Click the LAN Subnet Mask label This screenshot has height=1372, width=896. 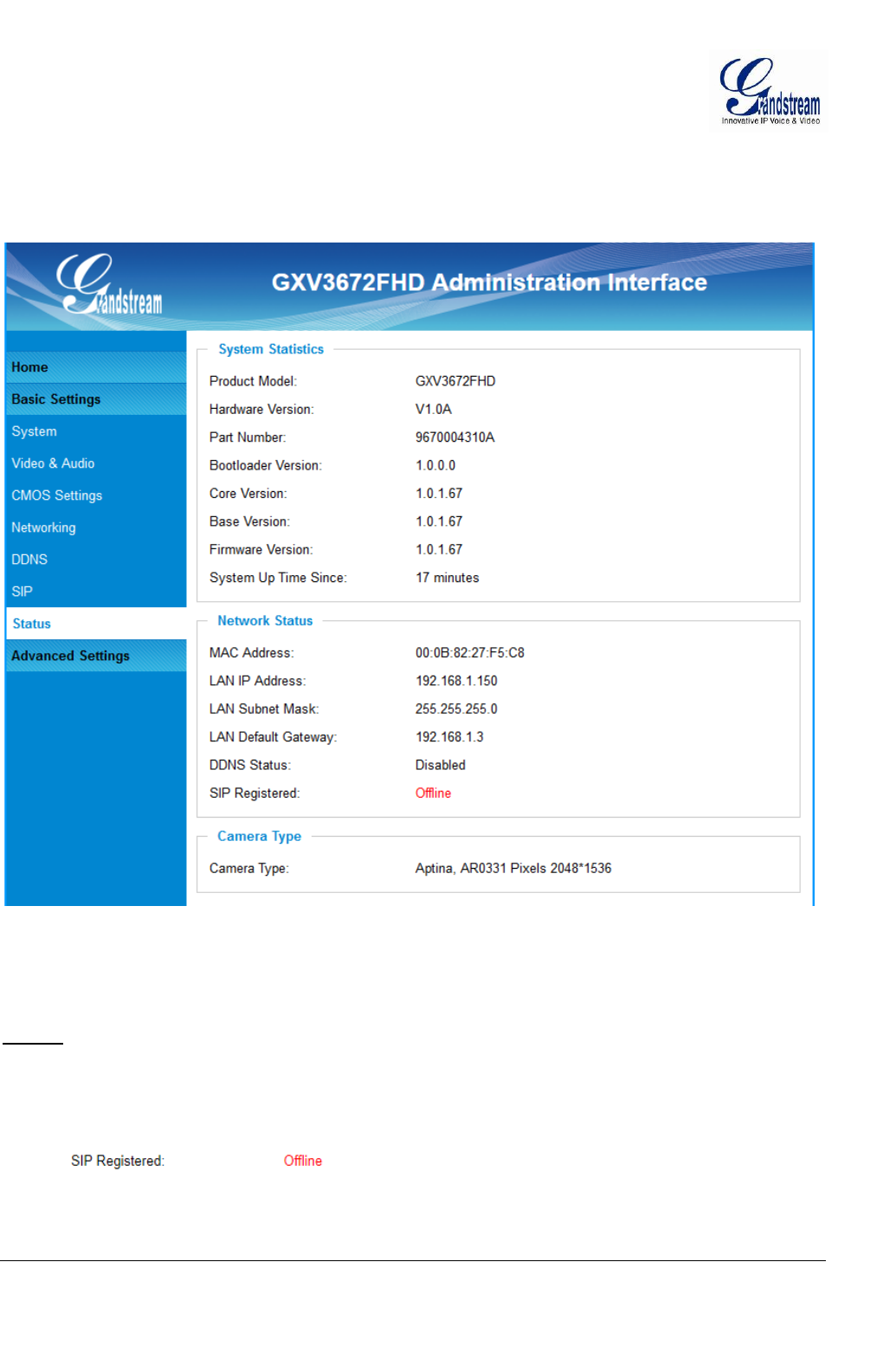[264, 709]
